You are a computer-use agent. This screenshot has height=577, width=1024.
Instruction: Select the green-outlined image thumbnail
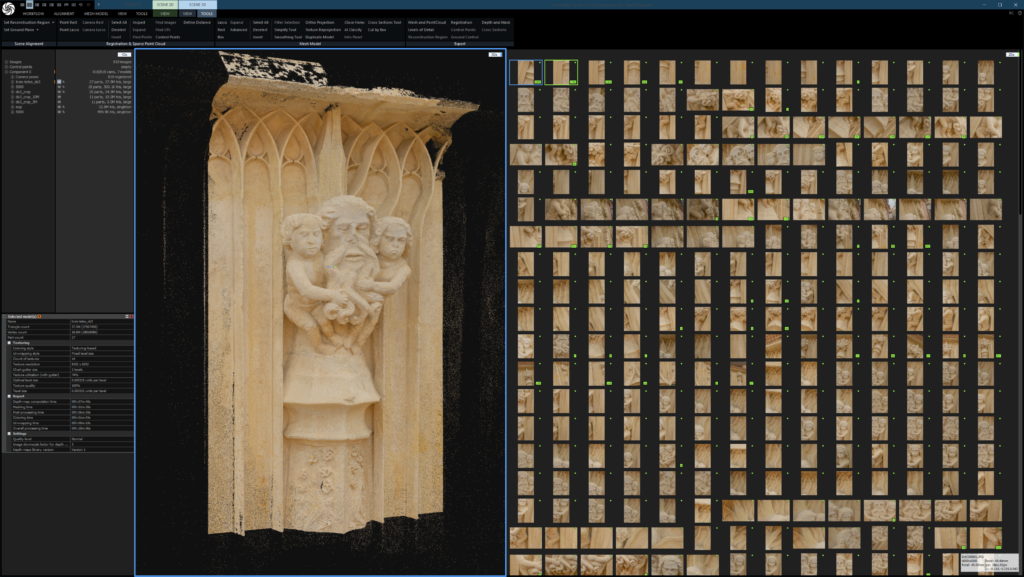561,72
